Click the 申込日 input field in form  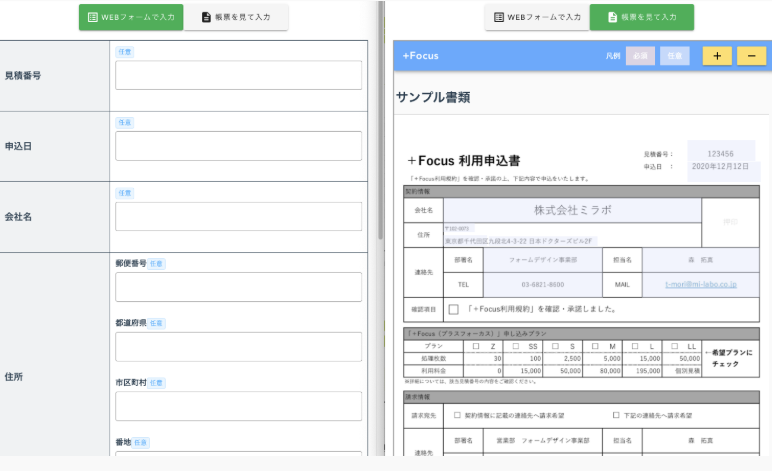(238, 146)
